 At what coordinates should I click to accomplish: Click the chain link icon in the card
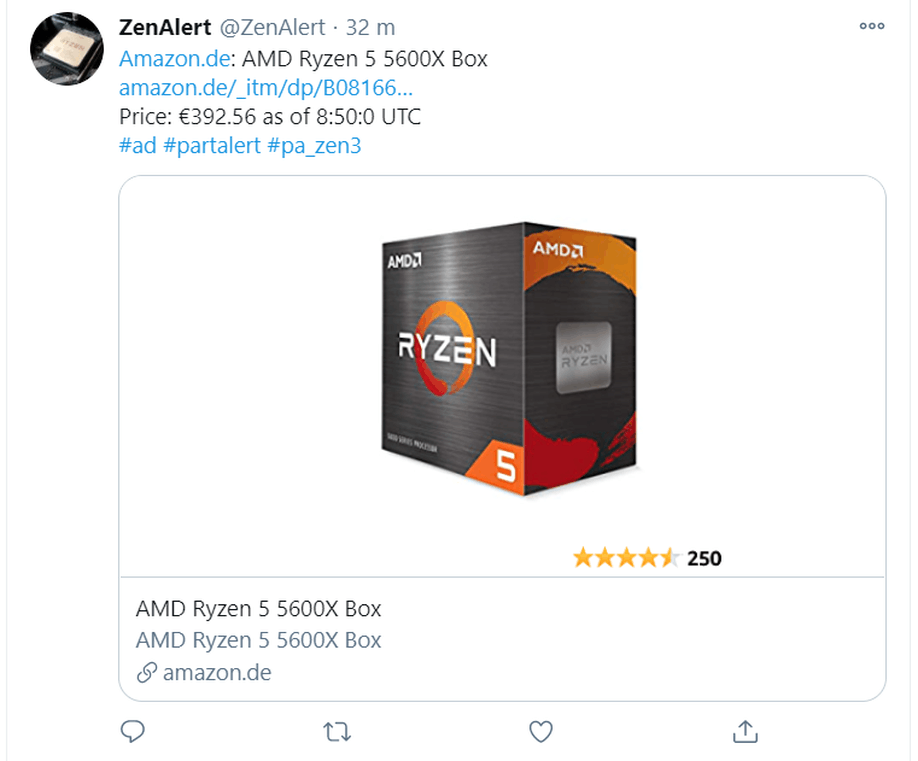point(146,673)
